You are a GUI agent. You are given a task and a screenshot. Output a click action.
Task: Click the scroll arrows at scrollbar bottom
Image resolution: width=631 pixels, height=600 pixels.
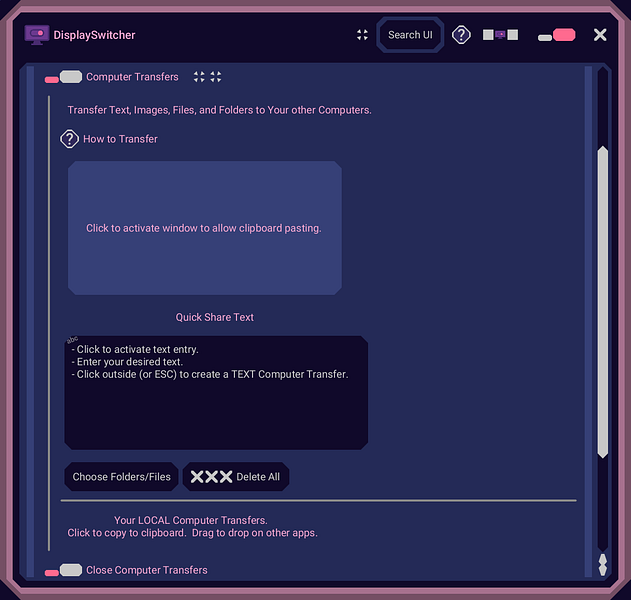[602, 565]
